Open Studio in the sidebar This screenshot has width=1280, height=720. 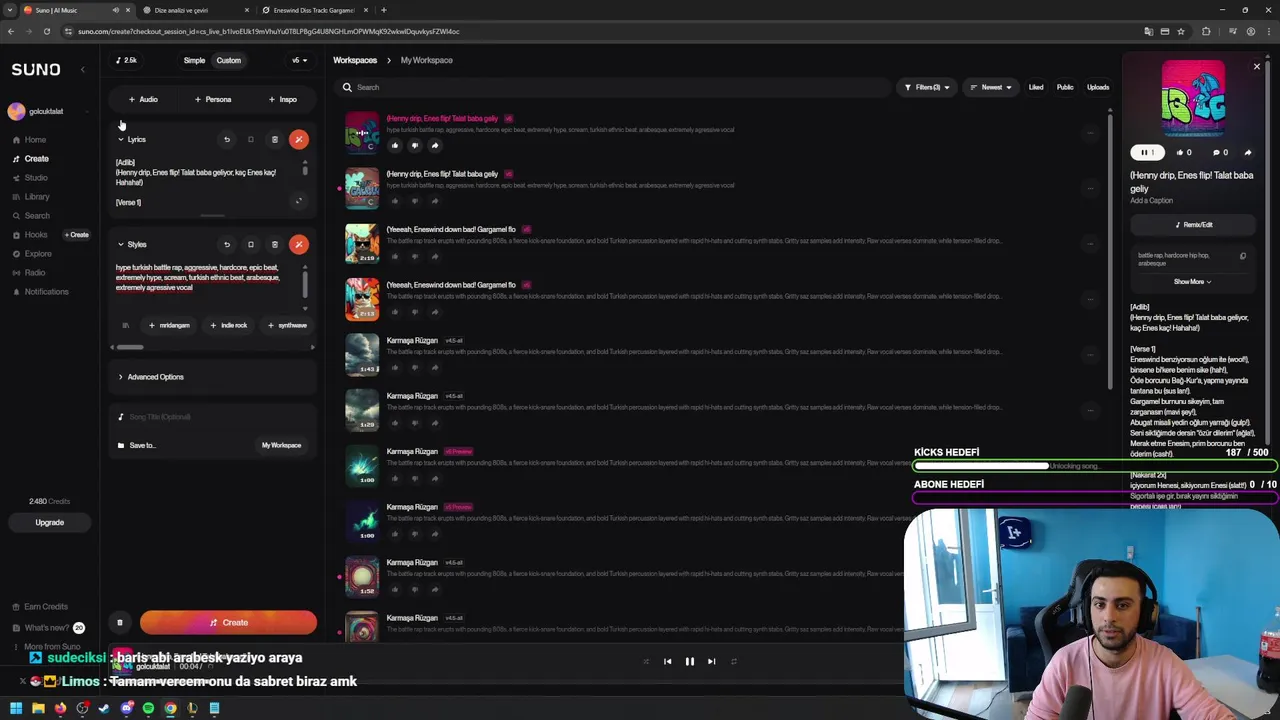(x=36, y=178)
